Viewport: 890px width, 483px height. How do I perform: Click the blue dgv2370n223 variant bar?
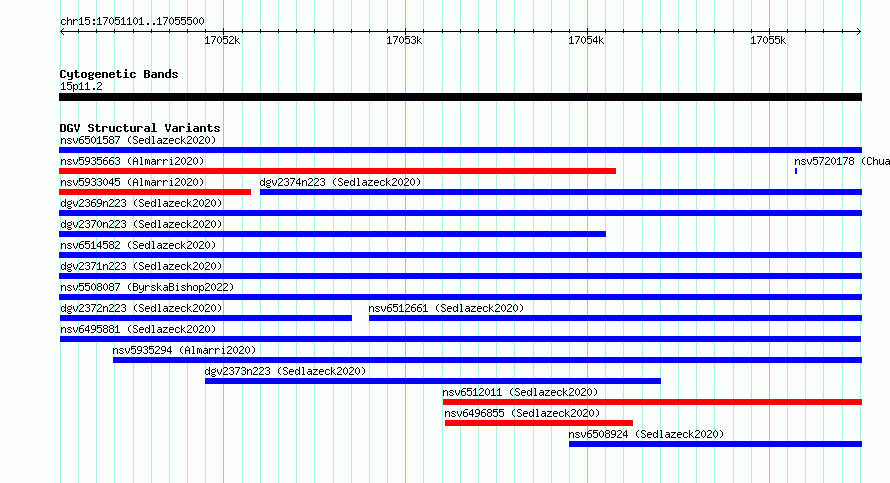332,234
